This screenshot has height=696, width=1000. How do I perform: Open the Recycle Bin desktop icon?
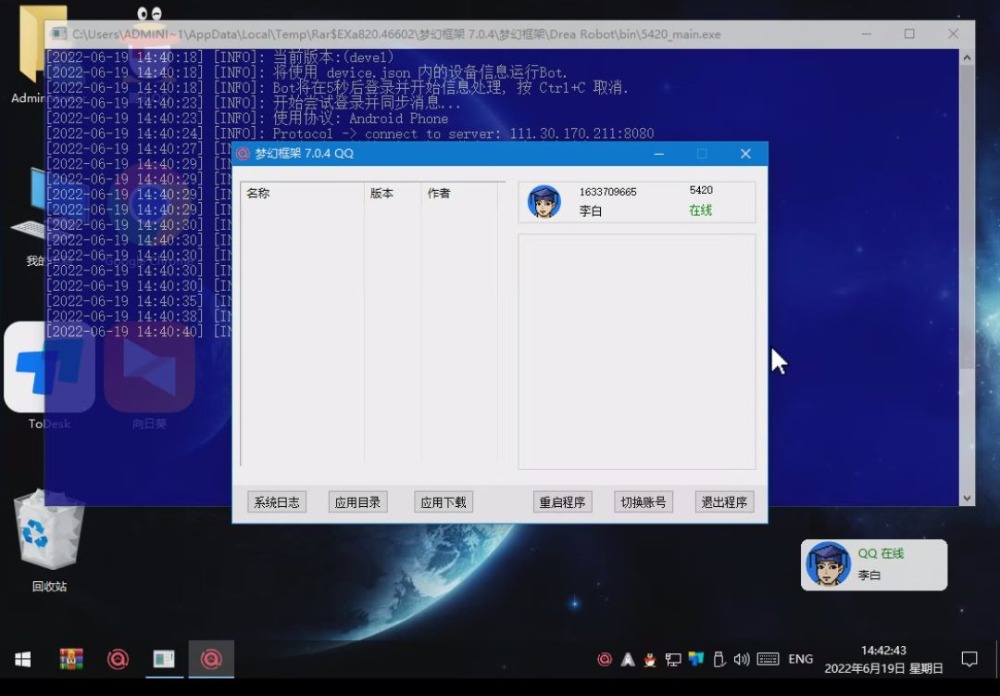click(49, 535)
